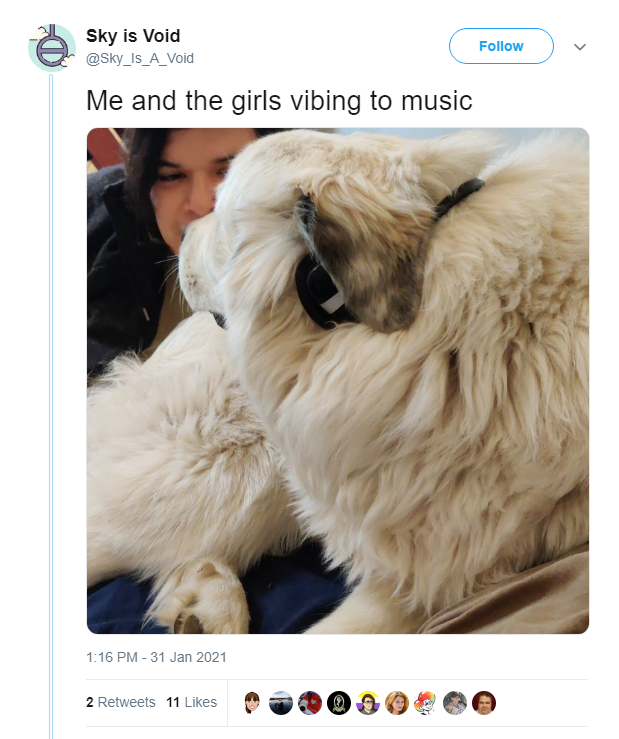Open the lake sunset liker avatar
The height and width of the screenshot is (739, 619).
click(281, 703)
